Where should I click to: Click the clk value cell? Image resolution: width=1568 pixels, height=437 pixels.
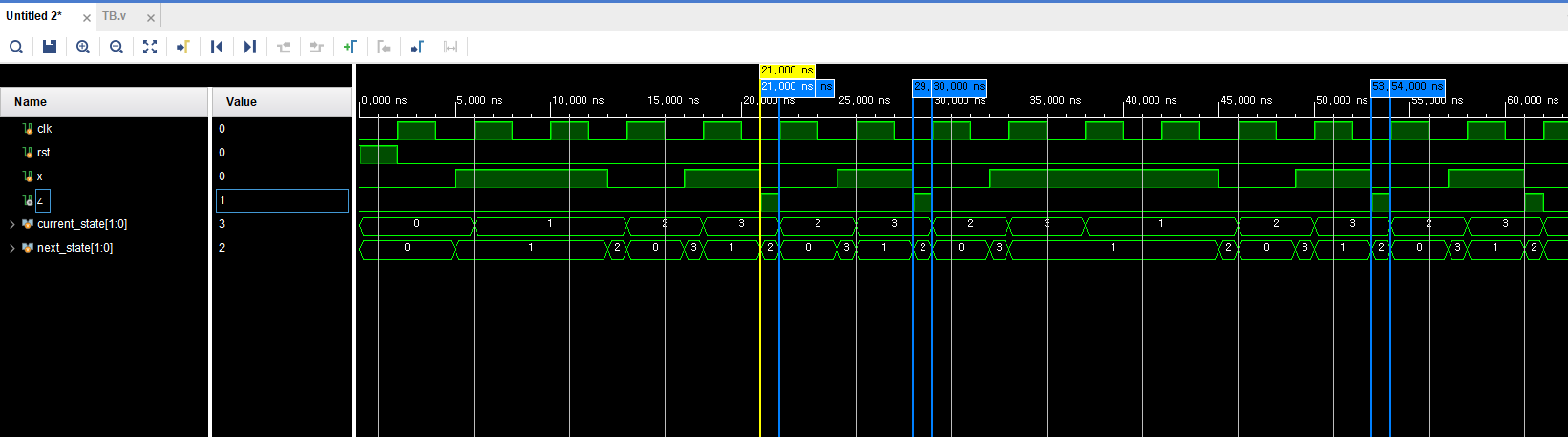(x=282, y=129)
